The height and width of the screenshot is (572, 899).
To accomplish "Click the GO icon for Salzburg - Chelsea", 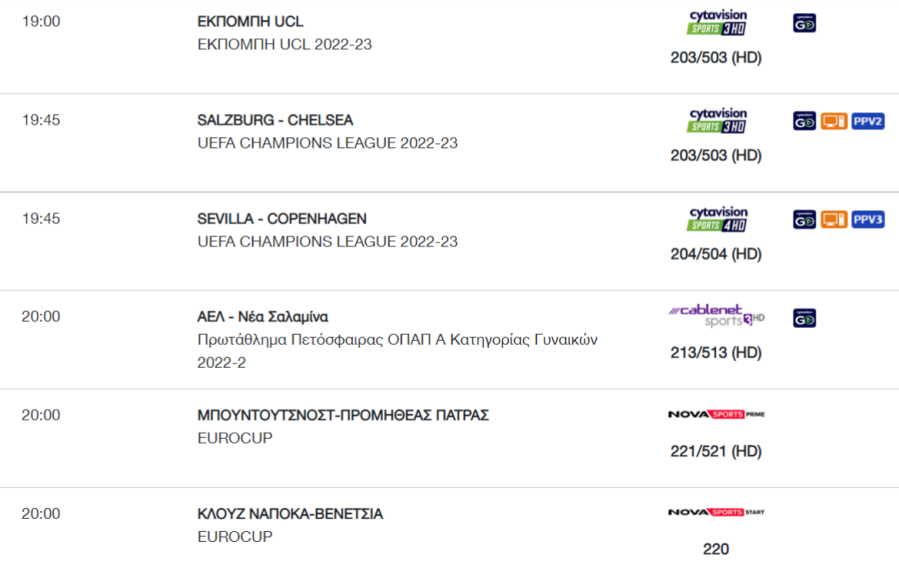I will 804,122.
